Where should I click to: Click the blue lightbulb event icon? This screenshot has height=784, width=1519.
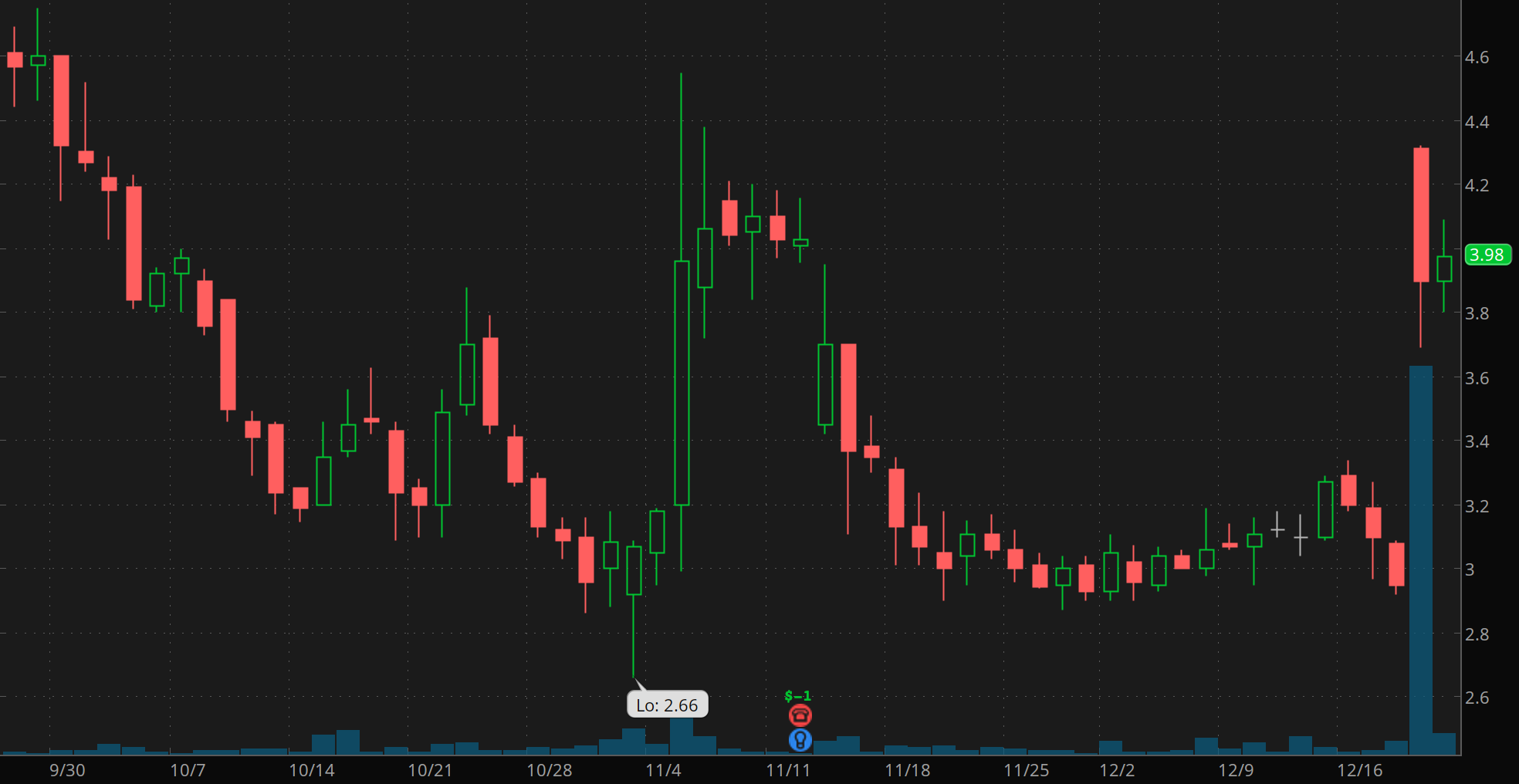point(800,741)
